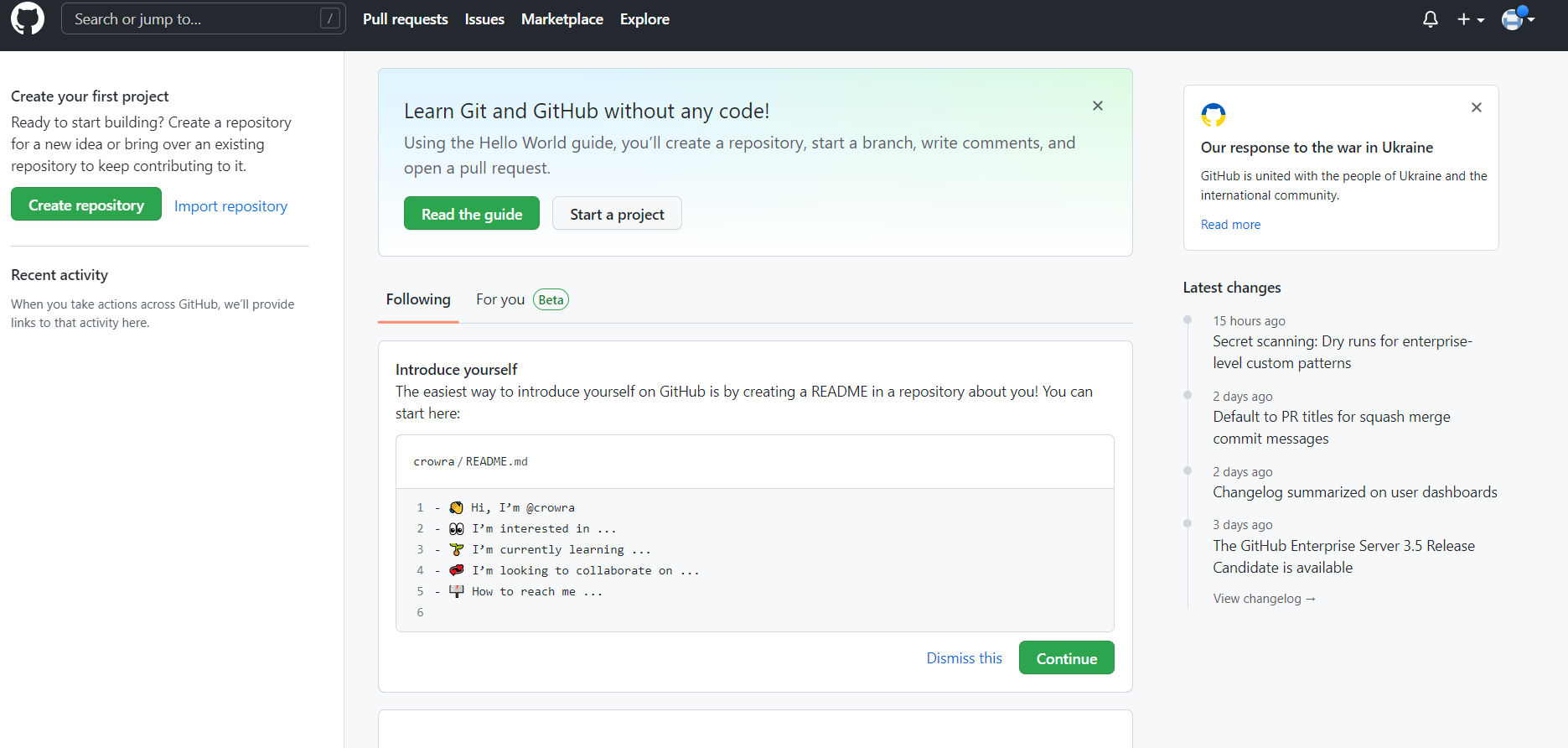1568x748 pixels.
Task: Focus the Search or jump to field
Action: 193,18
